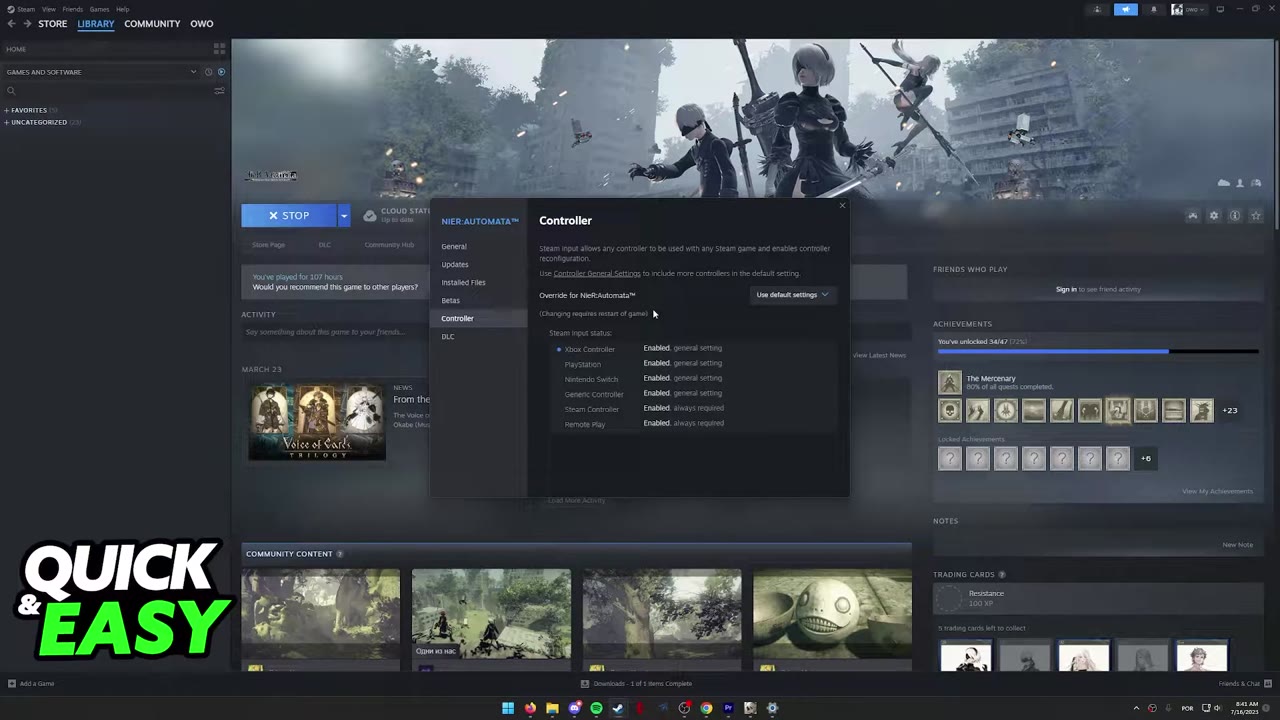Viewport: 1280px width, 720px height.
Task: Click Add a Game at bottom left
Action: tap(31, 684)
